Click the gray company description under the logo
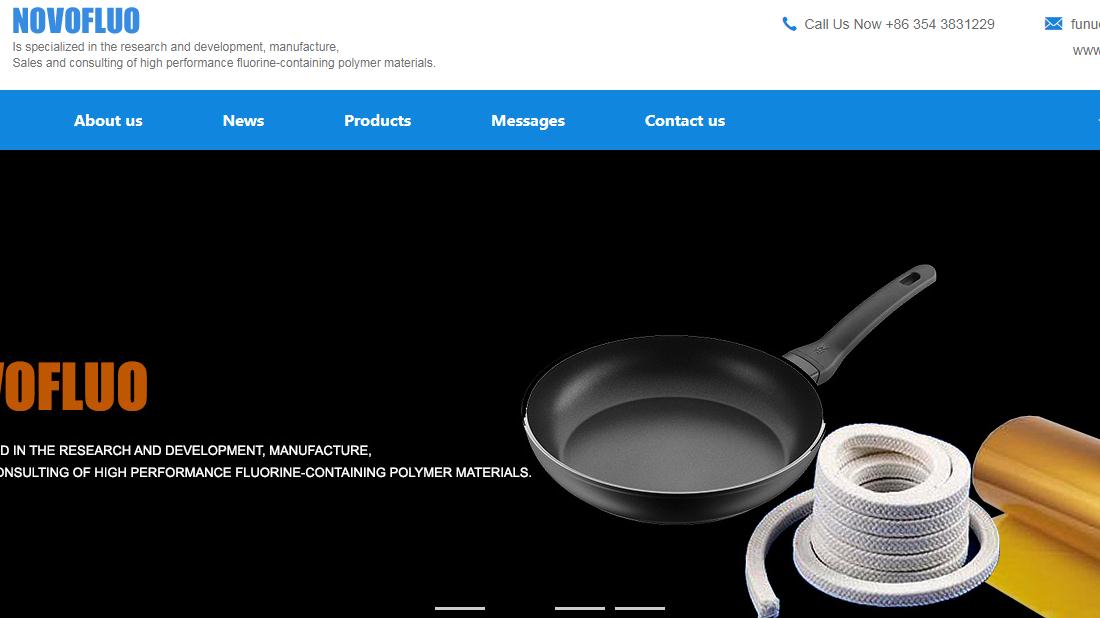Screen dimensions: 1100x618 pos(224,55)
